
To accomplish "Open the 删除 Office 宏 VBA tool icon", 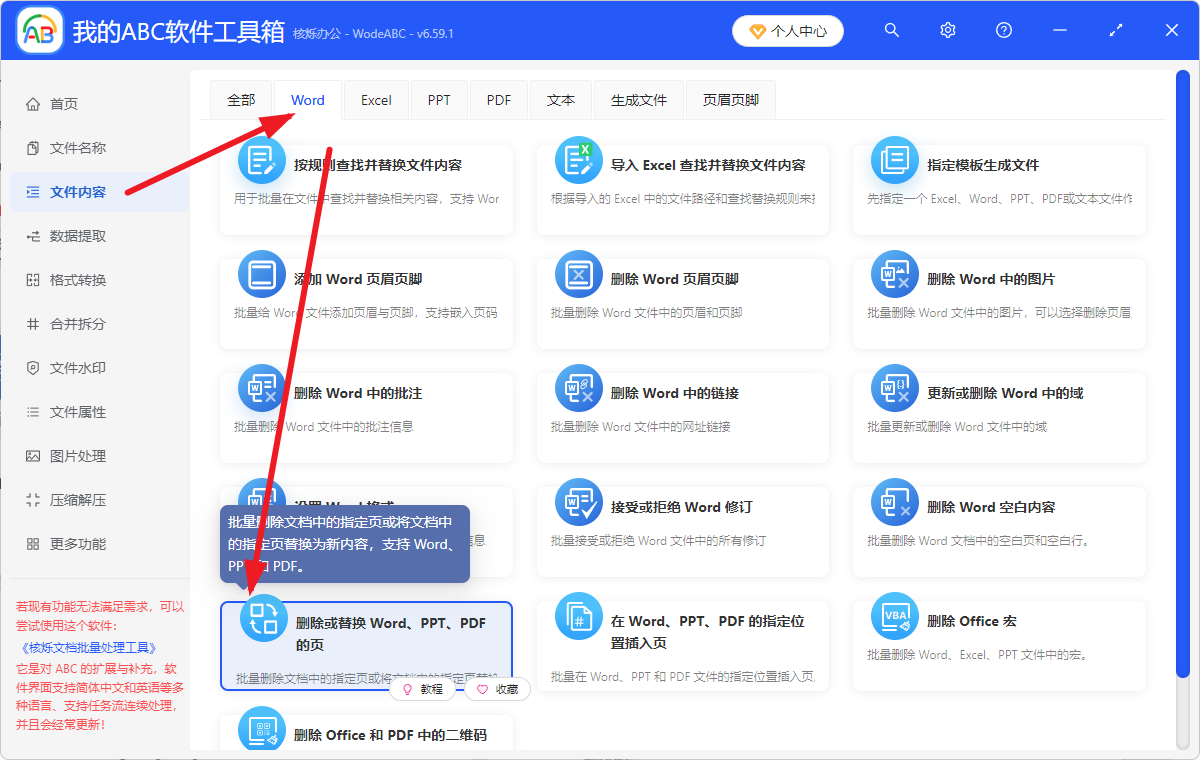I will [x=894, y=616].
